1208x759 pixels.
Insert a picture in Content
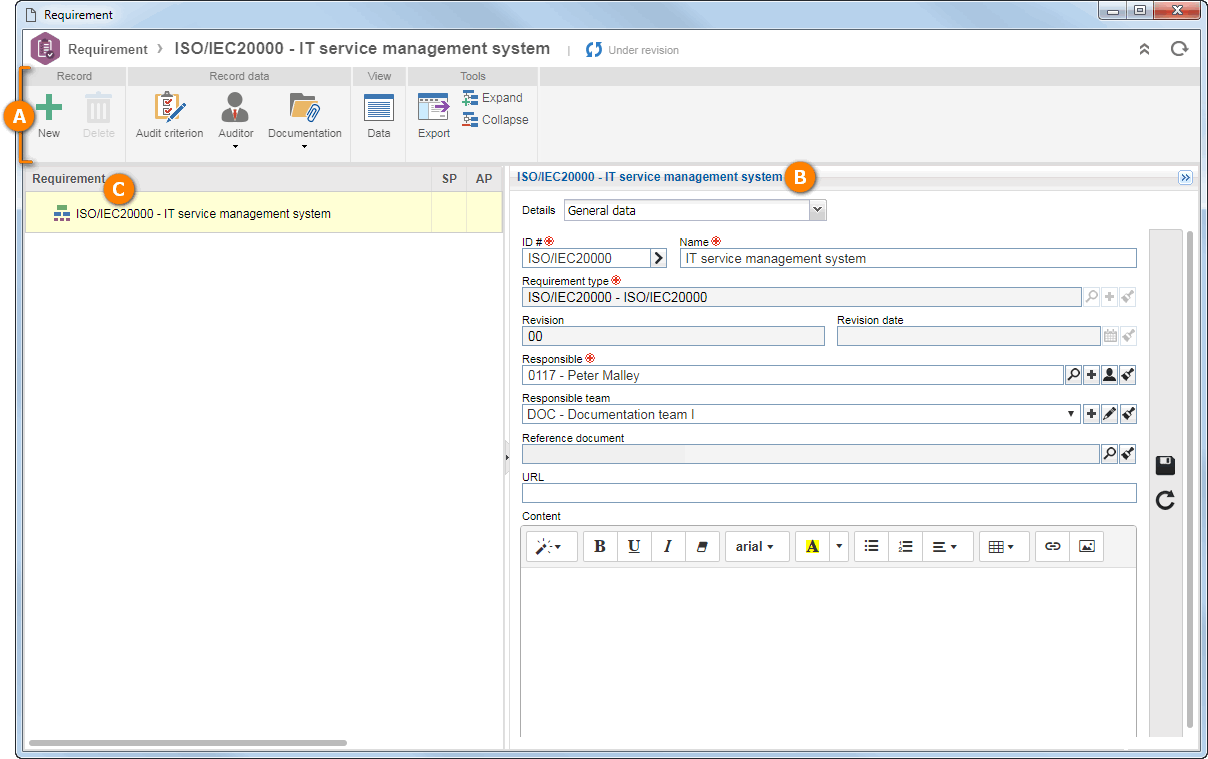click(x=1086, y=547)
